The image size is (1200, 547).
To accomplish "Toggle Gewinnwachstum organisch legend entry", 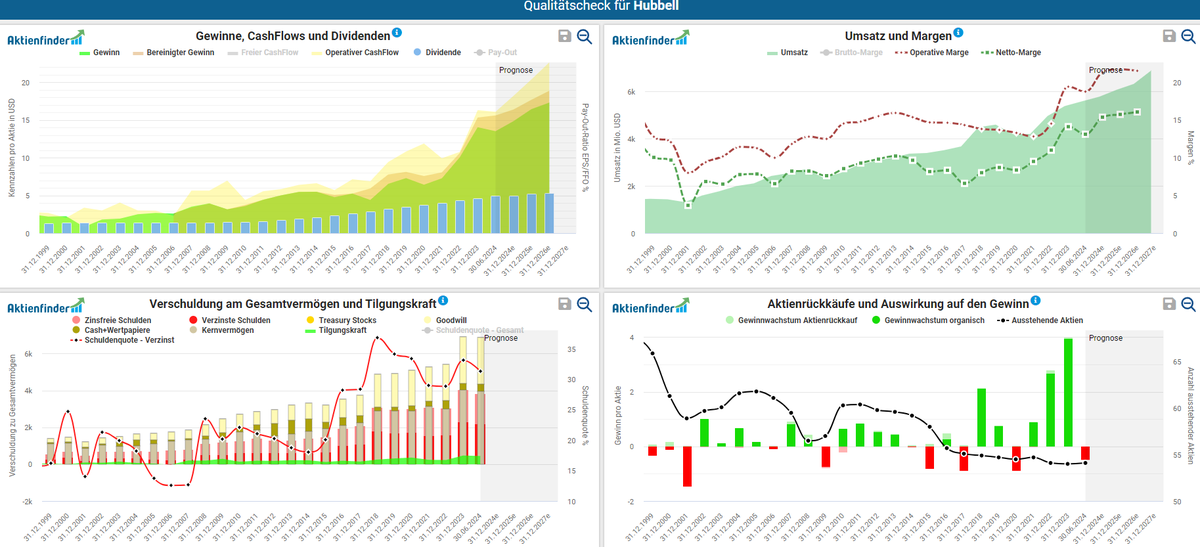I will click(926, 320).
